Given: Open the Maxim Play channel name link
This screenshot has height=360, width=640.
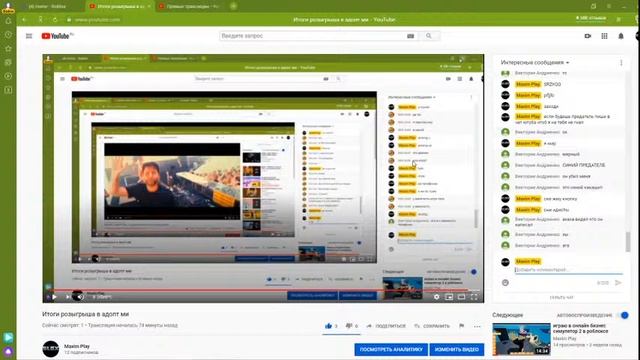Looking at the screenshot, I should click(77, 346).
